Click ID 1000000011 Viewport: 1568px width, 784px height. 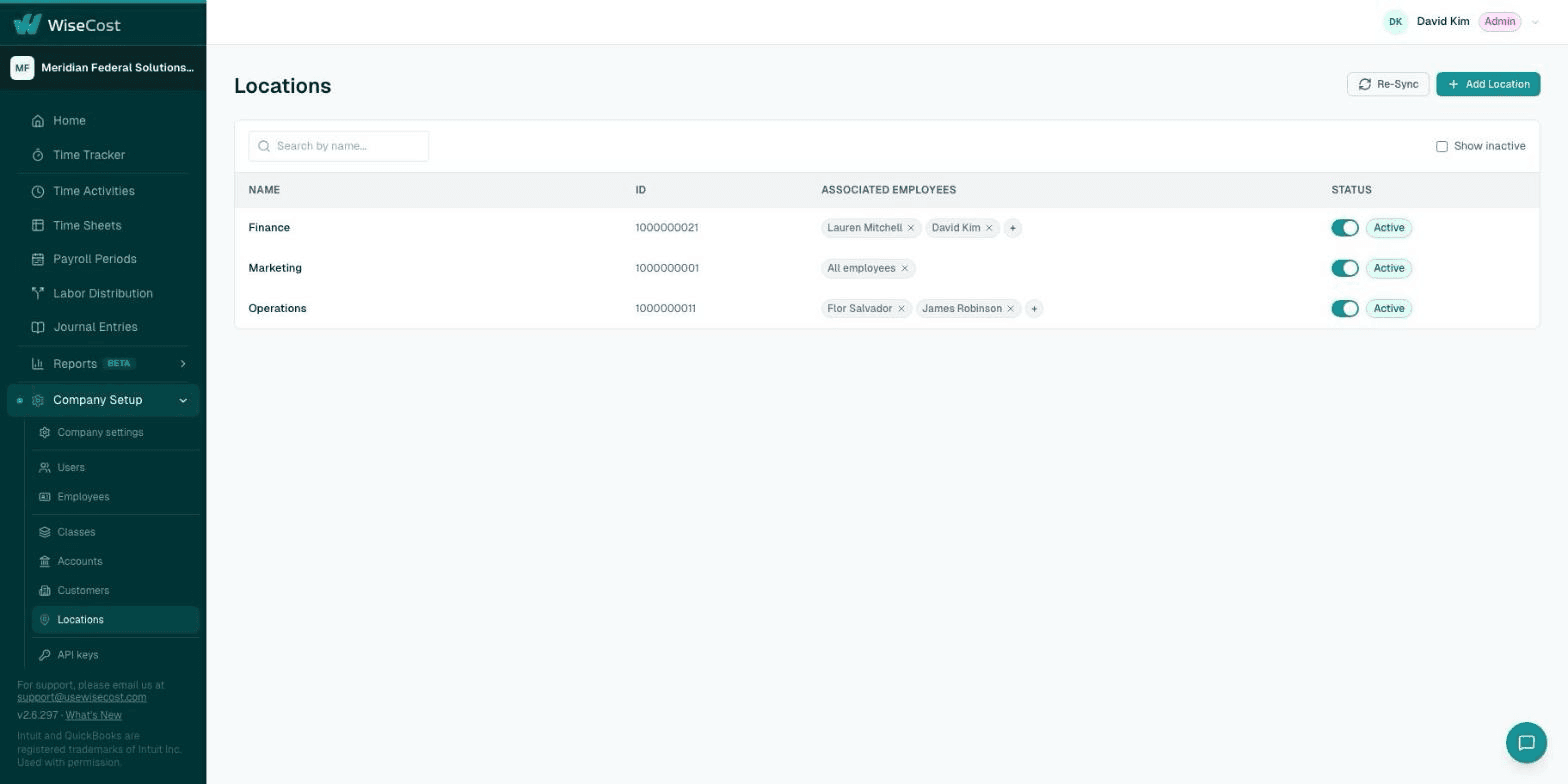[665, 309]
